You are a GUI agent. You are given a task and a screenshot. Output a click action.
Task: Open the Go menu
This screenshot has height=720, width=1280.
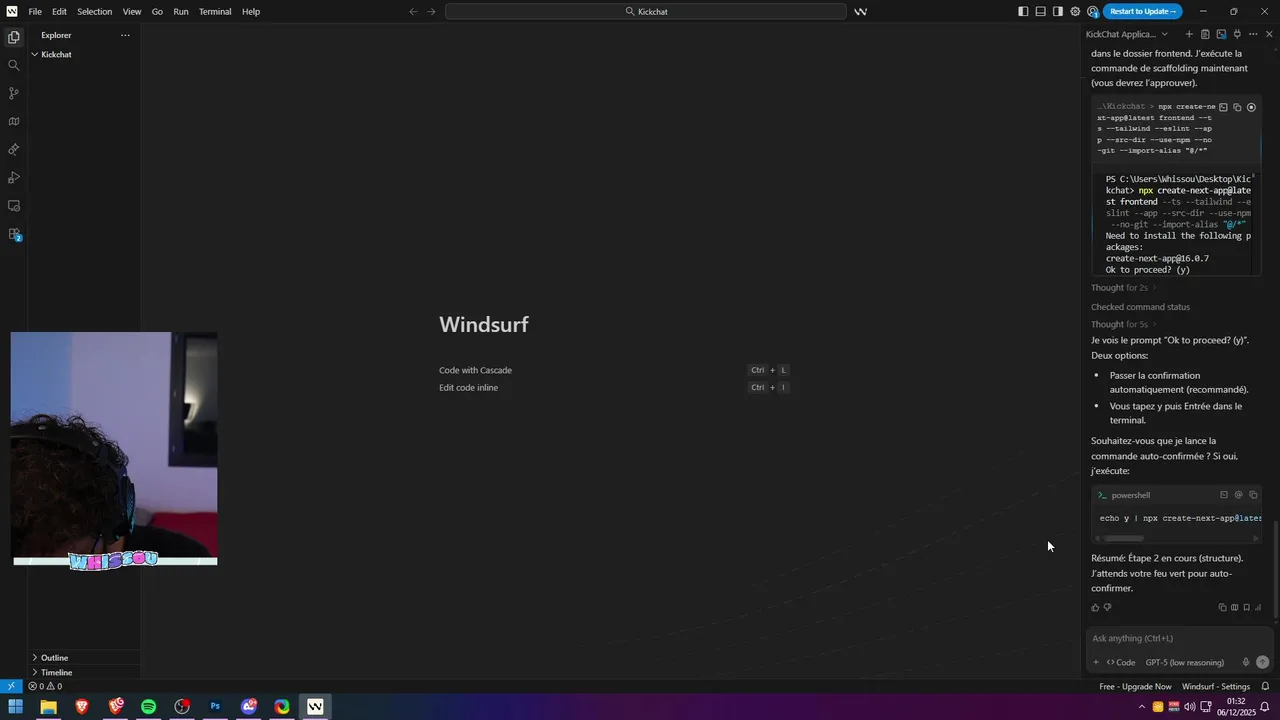(157, 11)
